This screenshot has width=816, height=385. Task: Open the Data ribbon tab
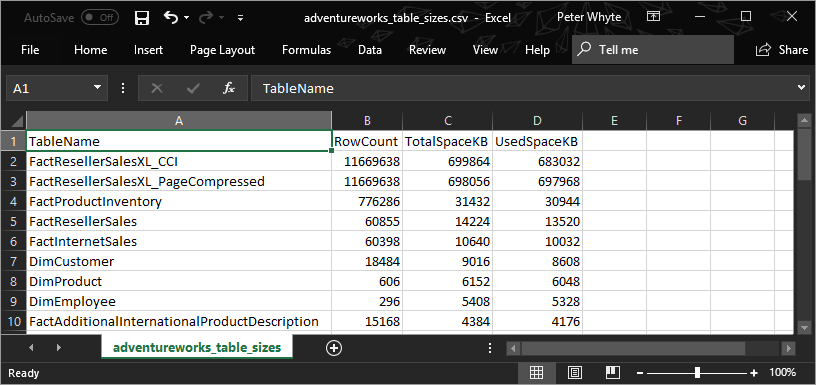point(370,50)
